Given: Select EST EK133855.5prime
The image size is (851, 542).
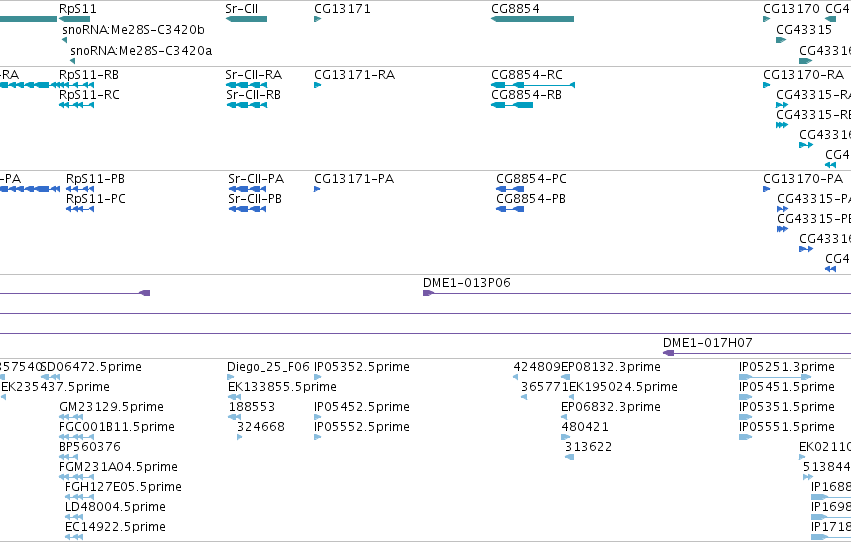Looking at the screenshot, I should coord(282,387).
